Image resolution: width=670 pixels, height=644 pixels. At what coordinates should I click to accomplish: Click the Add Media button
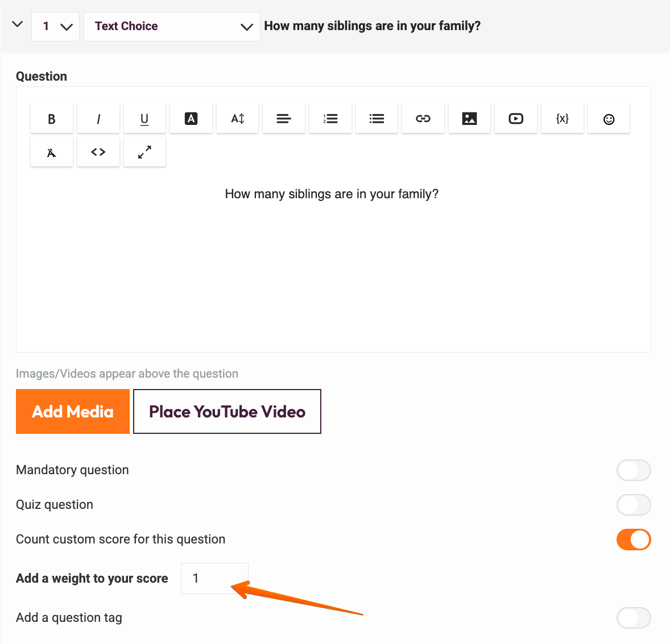(73, 412)
